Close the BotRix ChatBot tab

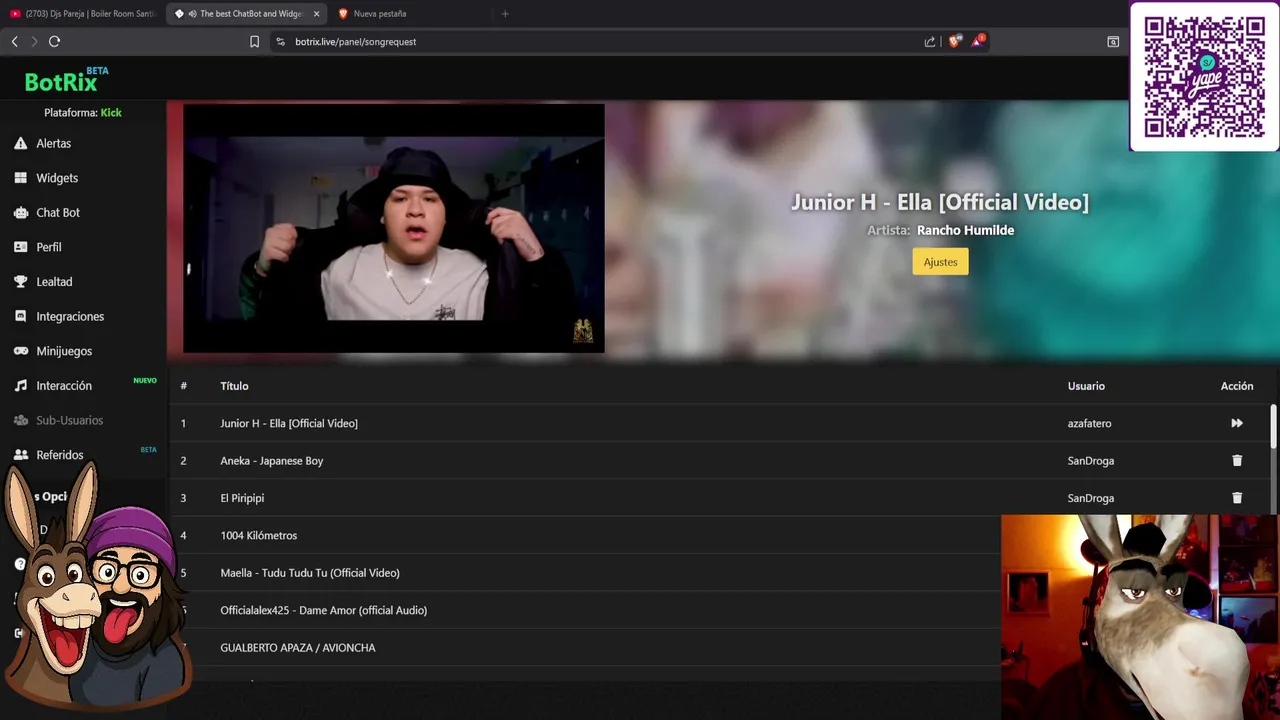pos(316,14)
